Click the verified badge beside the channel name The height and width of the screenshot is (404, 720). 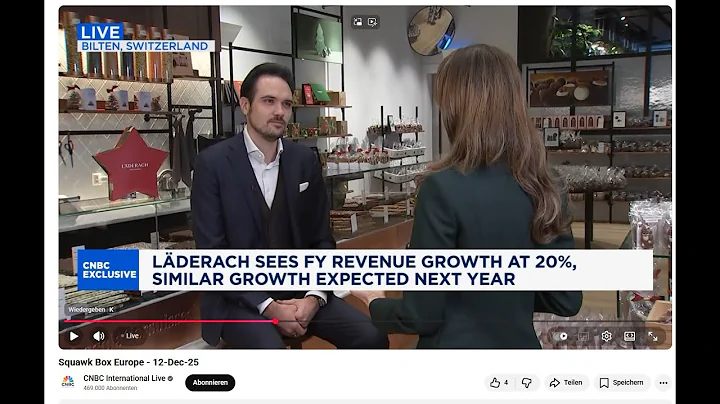coord(170,379)
